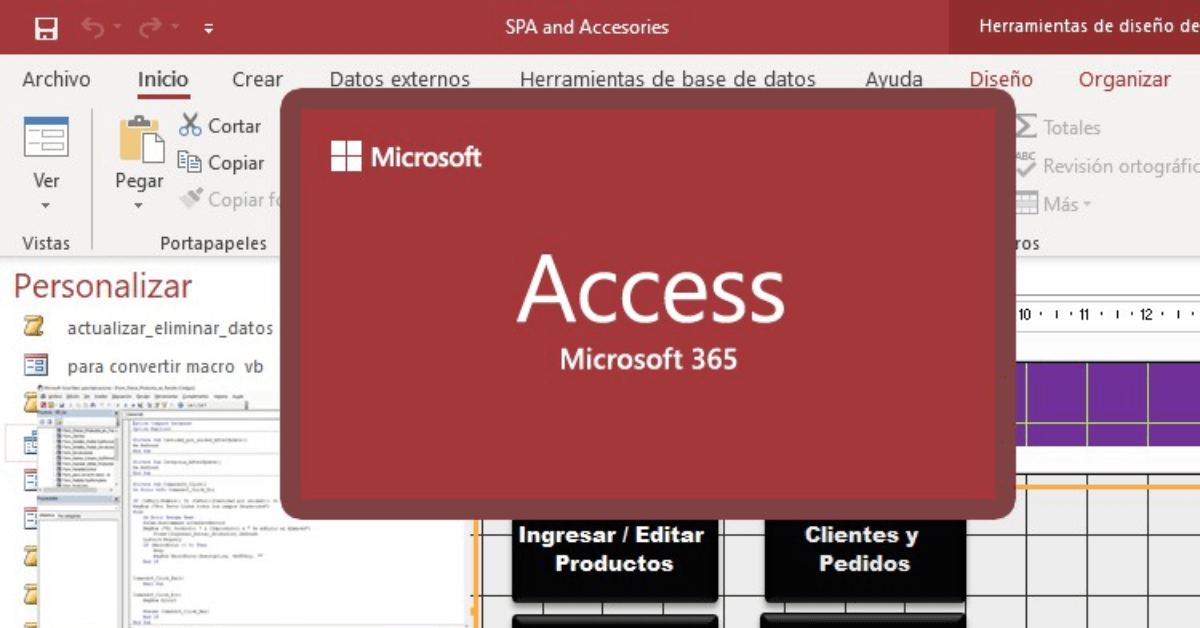Open the Redo history dropdown arrow
Image resolution: width=1200 pixels, height=628 pixels.
click(x=175, y=29)
